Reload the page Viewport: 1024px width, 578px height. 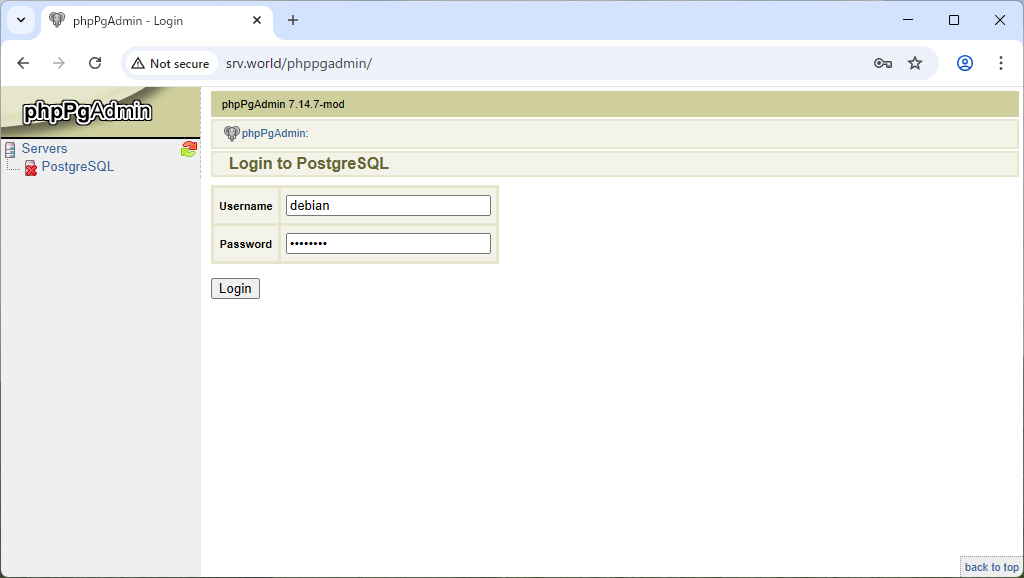95,63
